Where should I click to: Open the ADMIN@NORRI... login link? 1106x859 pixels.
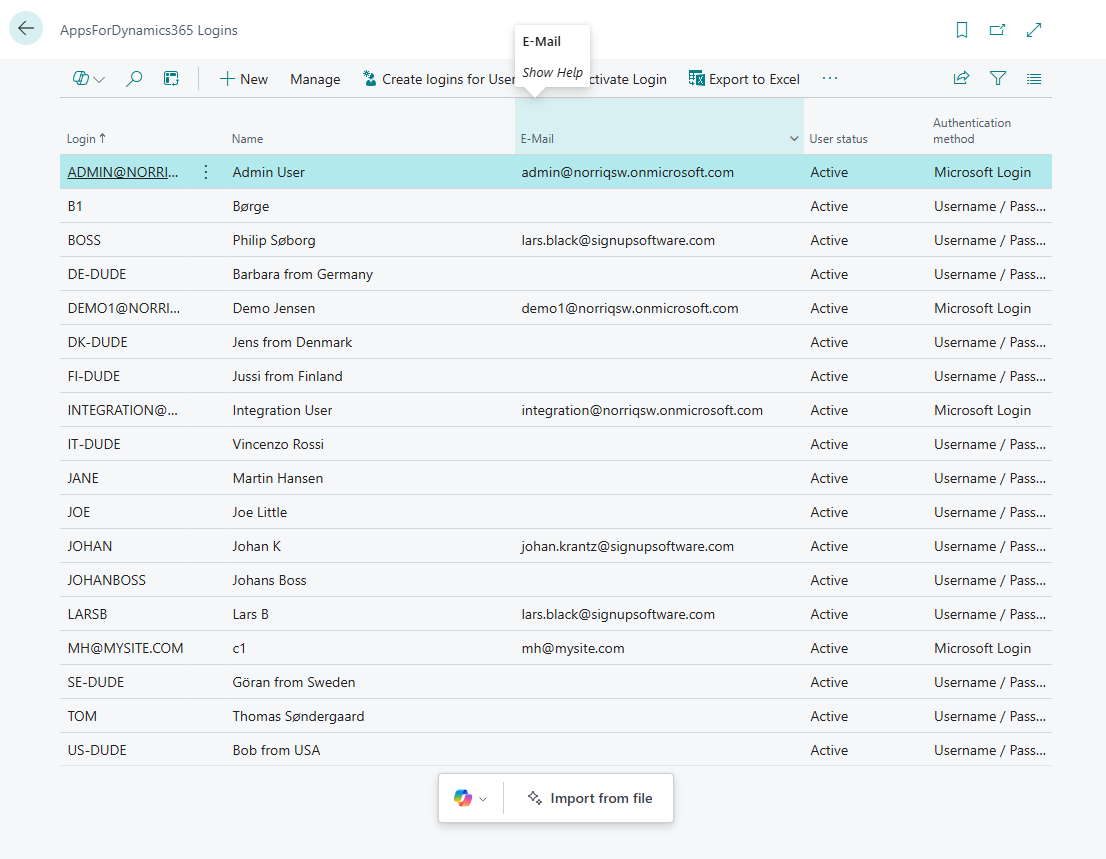pyautogui.click(x=123, y=172)
